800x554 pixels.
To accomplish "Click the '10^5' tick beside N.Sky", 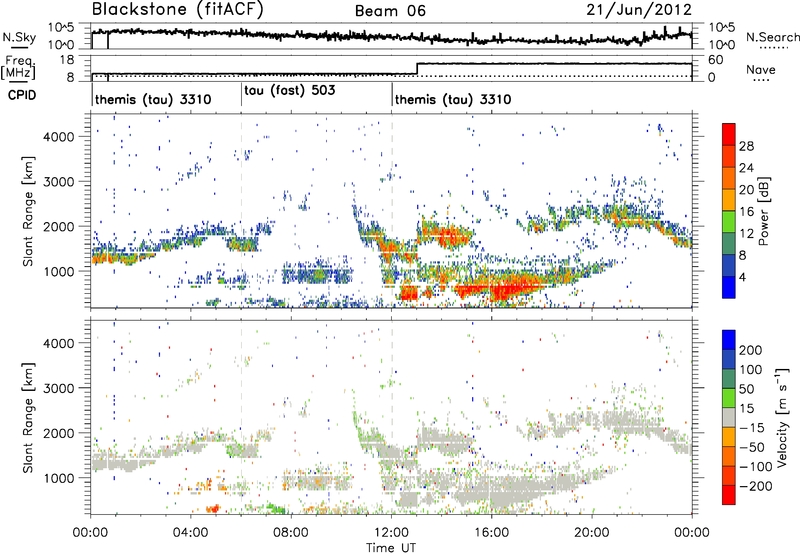I will point(61,28).
